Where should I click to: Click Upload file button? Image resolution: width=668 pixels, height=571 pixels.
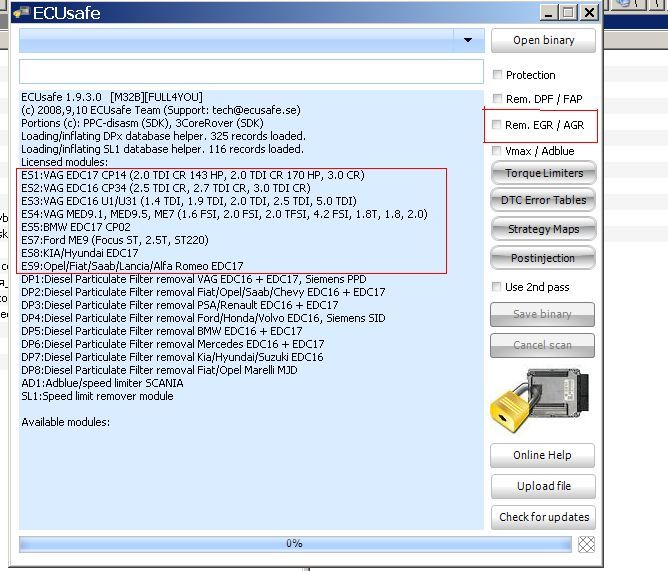(543, 486)
